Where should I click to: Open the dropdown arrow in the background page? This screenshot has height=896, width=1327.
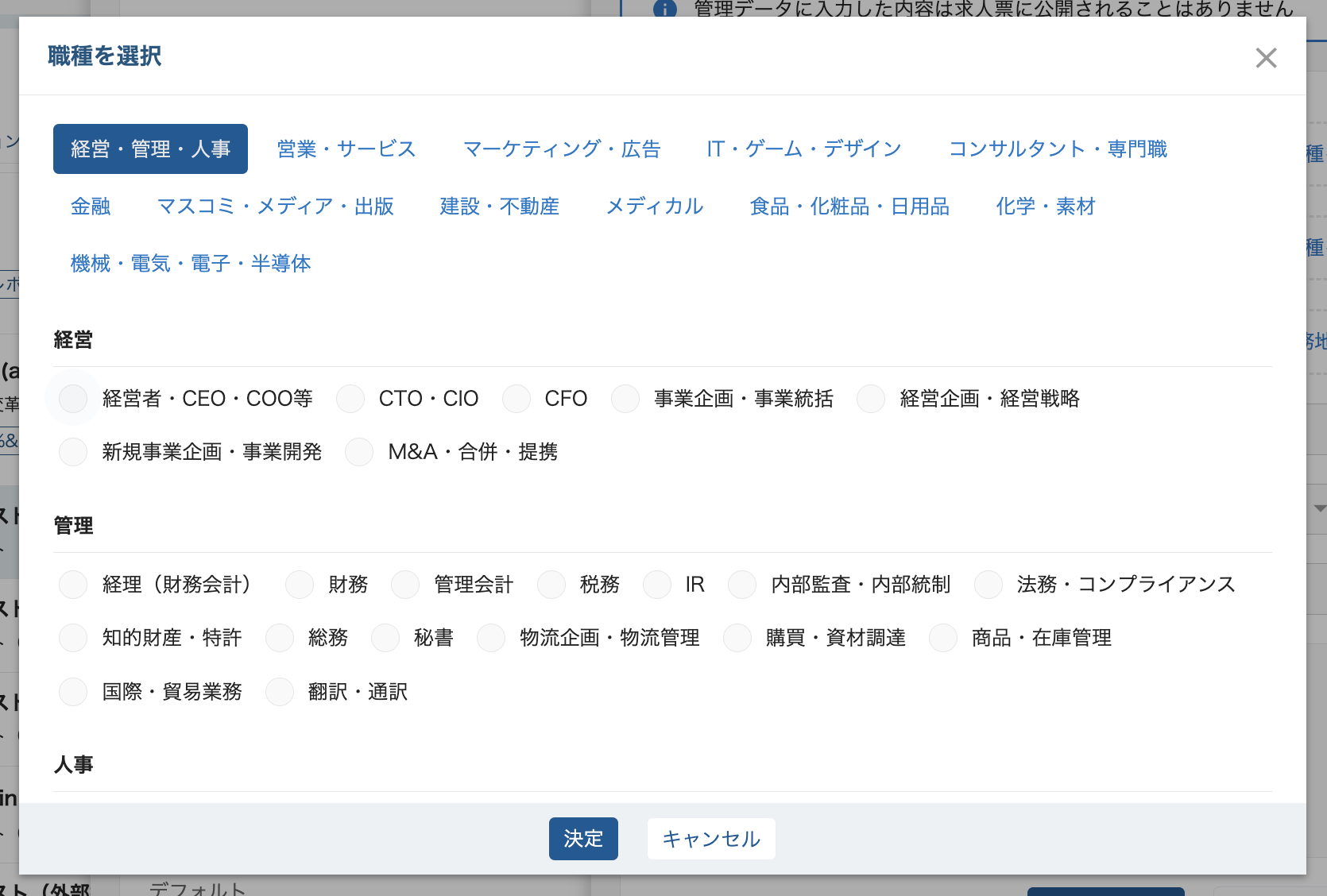click(1320, 508)
